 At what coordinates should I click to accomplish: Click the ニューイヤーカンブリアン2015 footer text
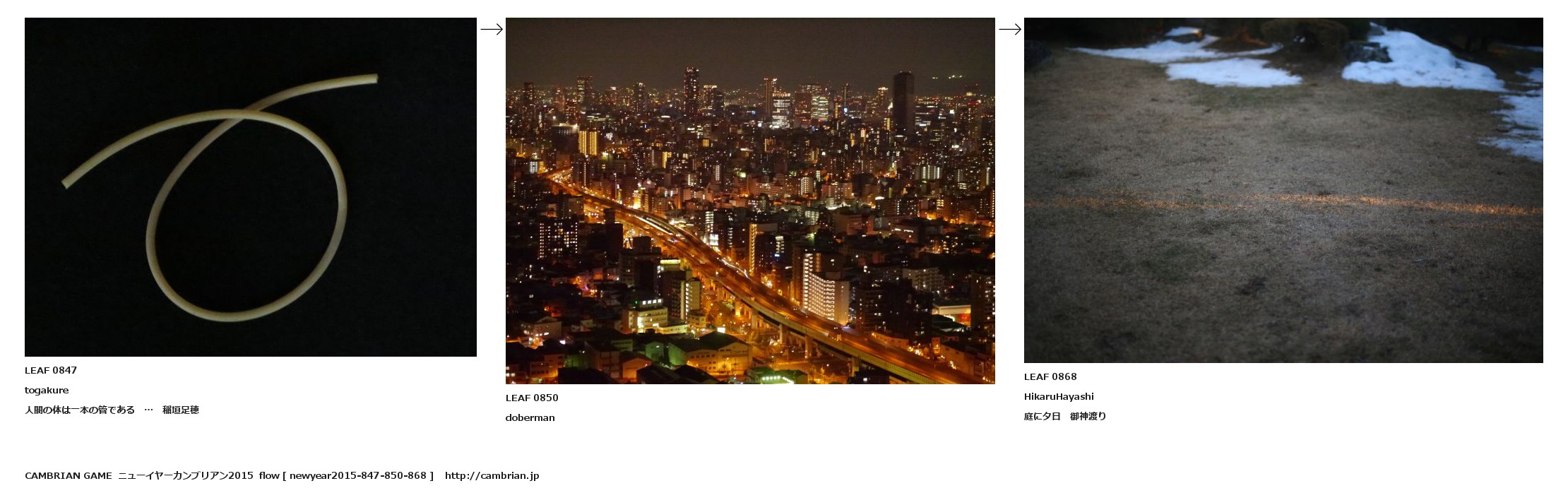[186, 475]
